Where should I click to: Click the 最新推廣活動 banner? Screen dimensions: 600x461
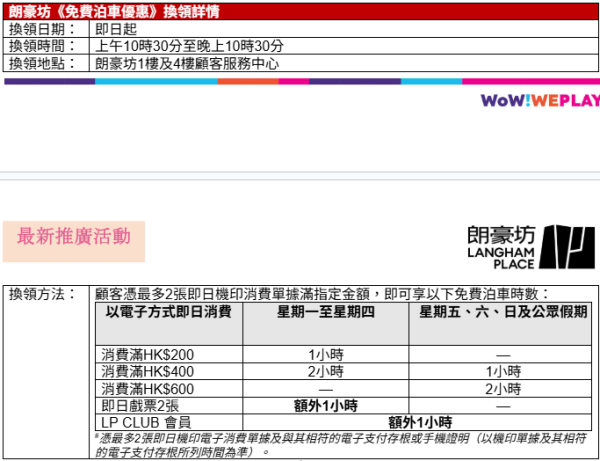[x=74, y=241]
